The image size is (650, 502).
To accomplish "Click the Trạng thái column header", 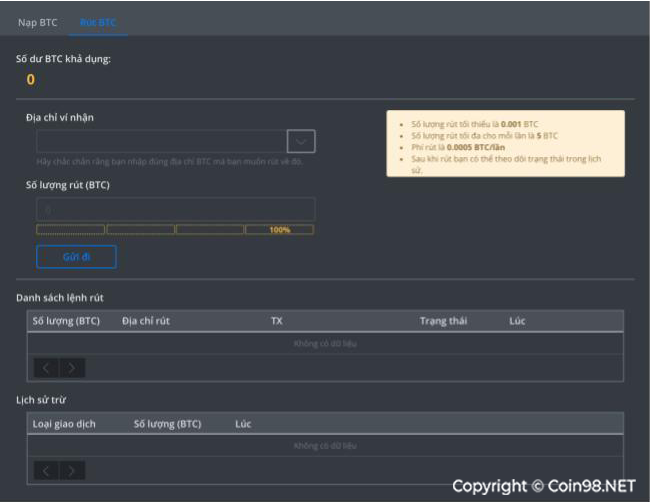I will [x=443, y=321].
